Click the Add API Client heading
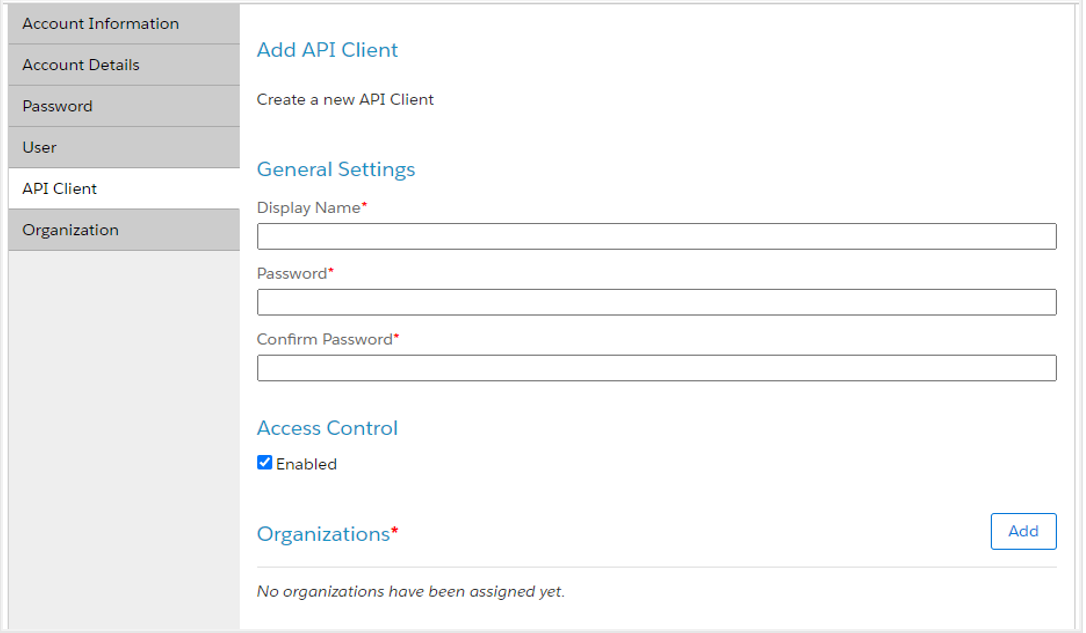The height and width of the screenshot is (633, 1086). 327,49
